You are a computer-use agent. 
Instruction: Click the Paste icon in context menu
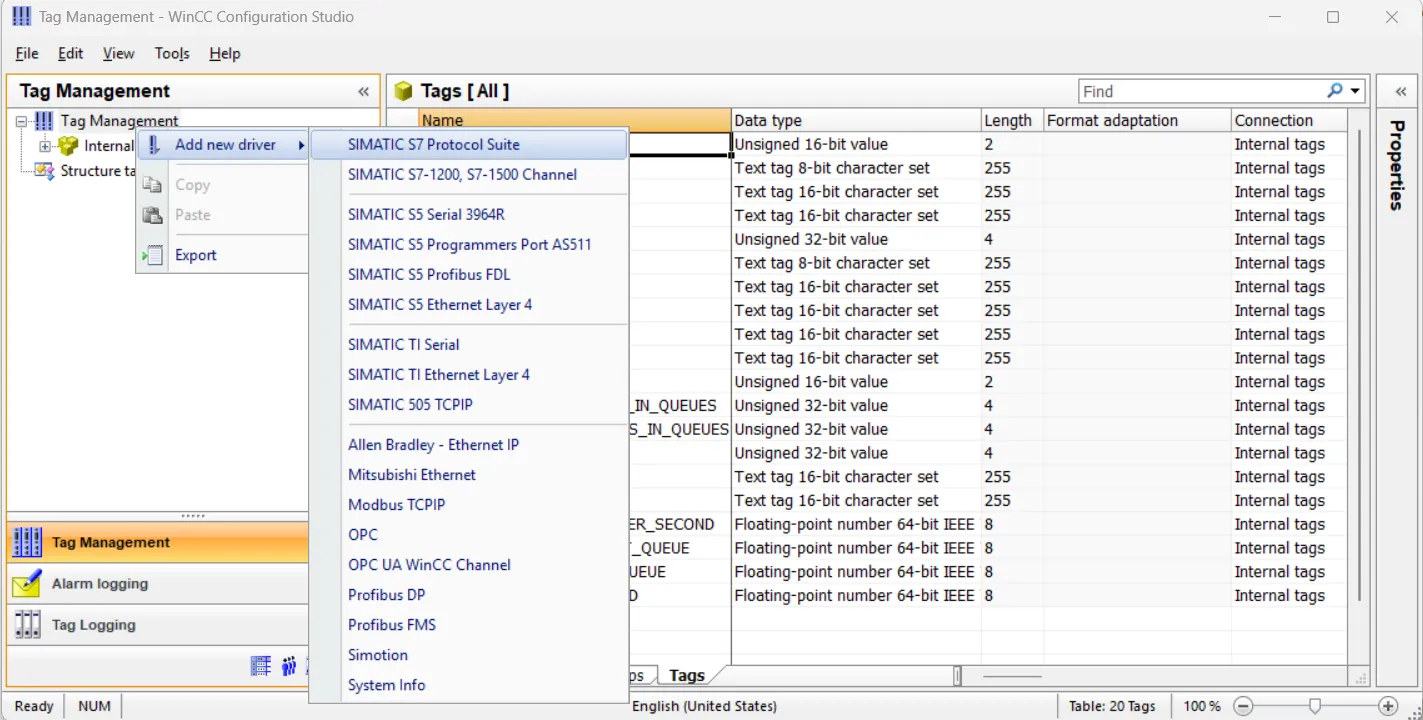point(152,215)
